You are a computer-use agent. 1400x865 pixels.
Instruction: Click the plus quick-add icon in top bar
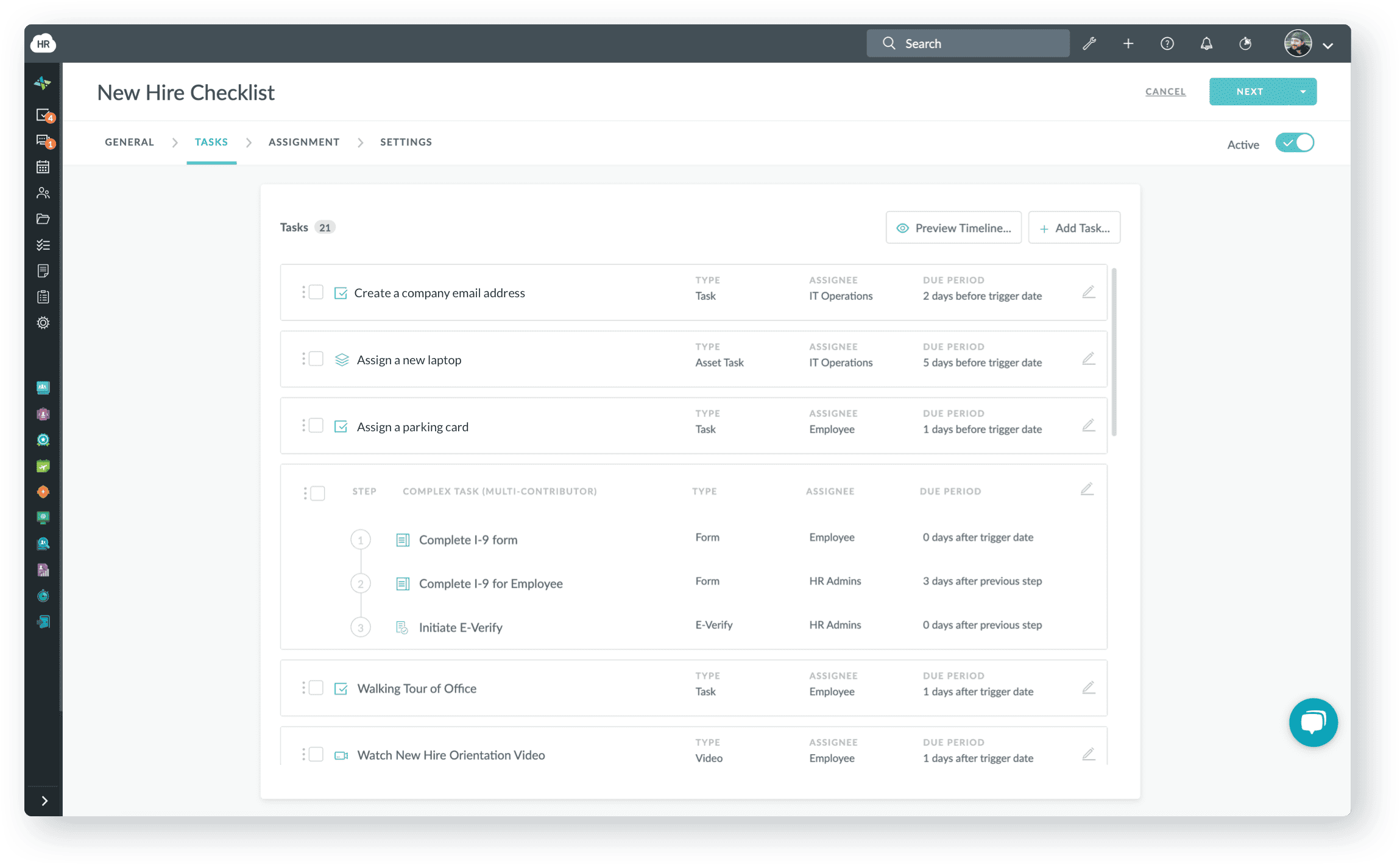[1128, 43]
